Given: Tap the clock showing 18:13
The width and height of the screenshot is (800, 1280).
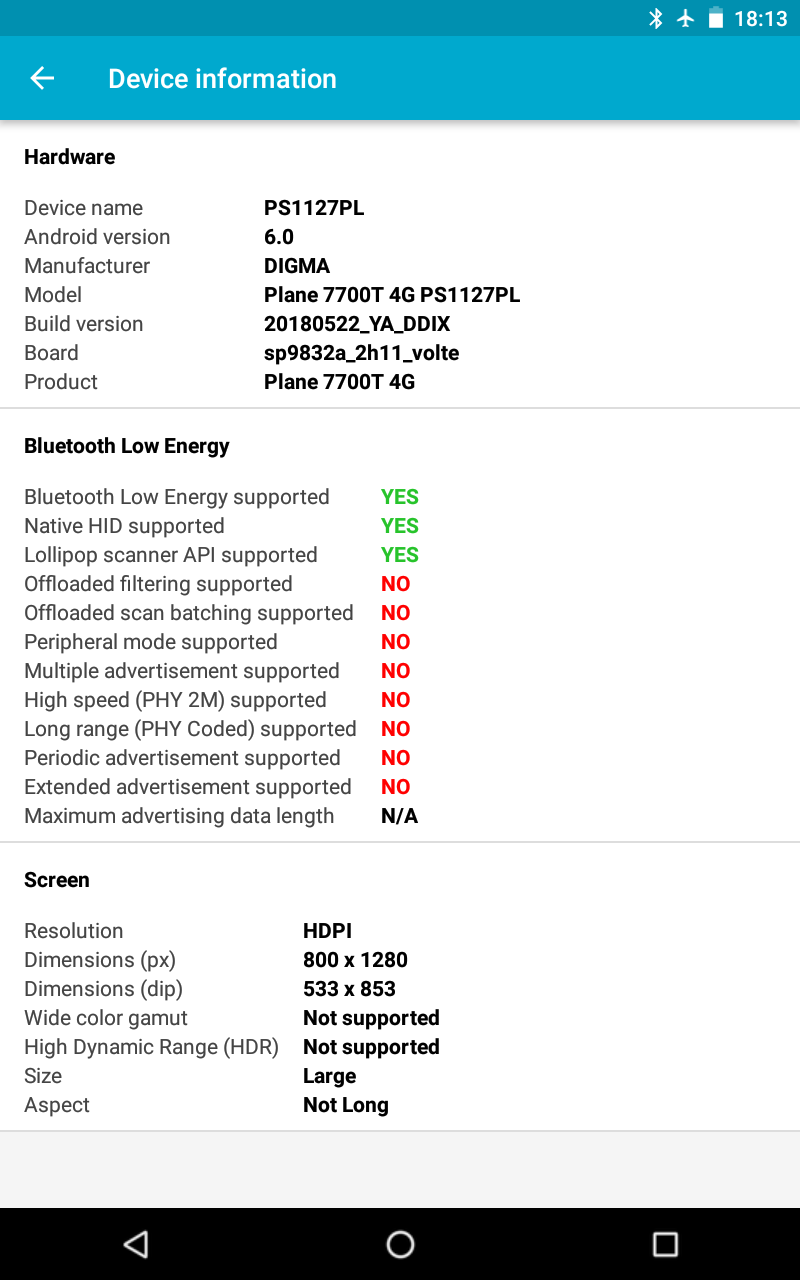Looking at the screenshot, I should click(x=761, y=18).
